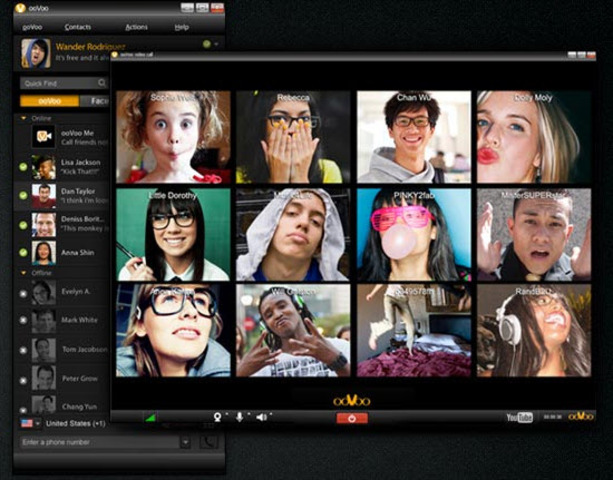Open the Contacts menu
613x480 pixels.
point(77,27)
